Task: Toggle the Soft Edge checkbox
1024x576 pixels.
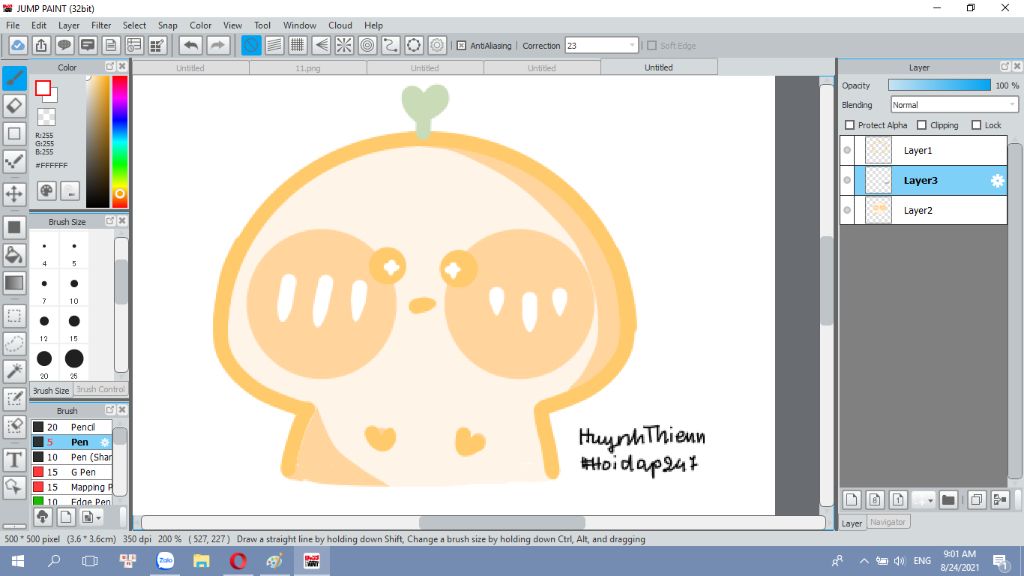Action: pyautogui.click(x=652, y=46)
